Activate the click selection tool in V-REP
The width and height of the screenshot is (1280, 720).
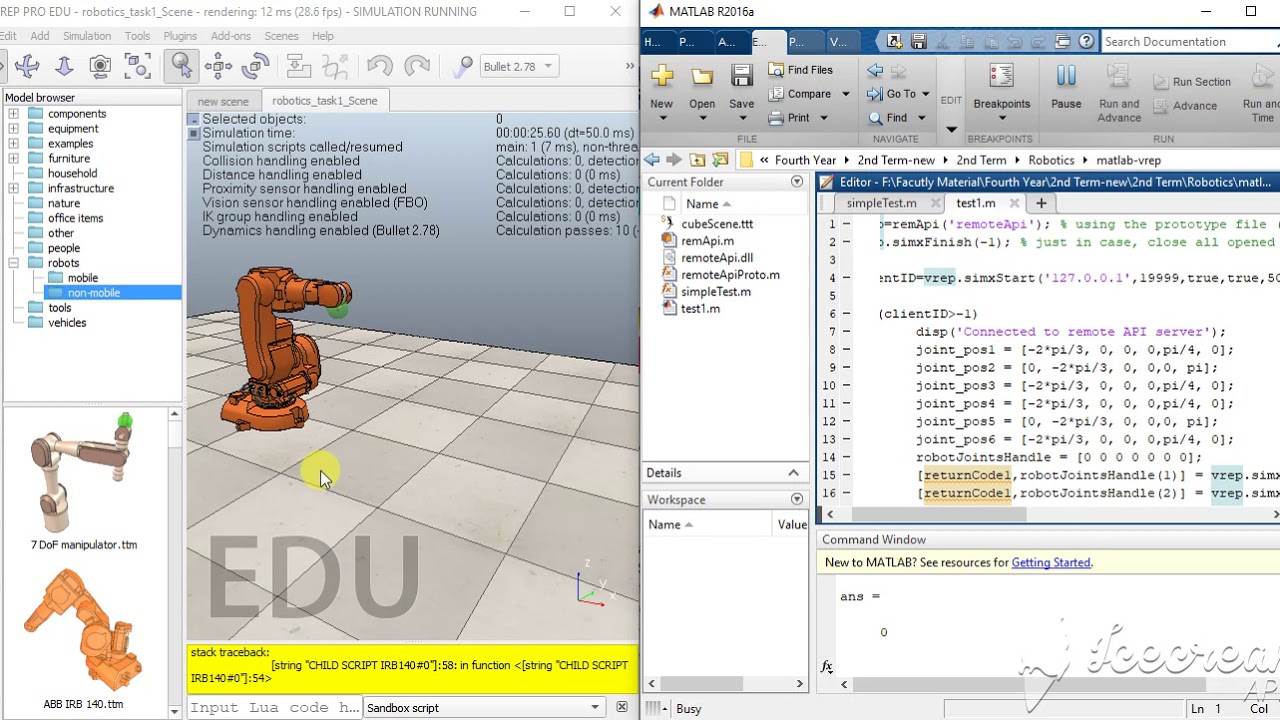tap(181, 67)
